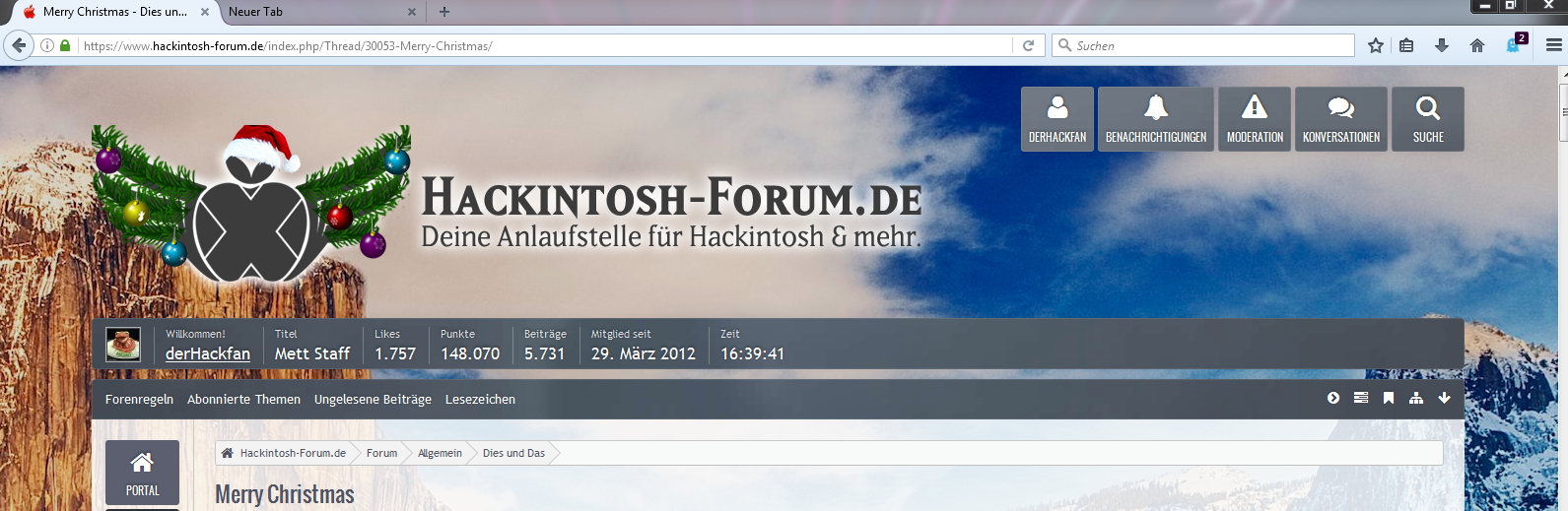Click the vertical scrollbar thumb

click(x=1563, y=113)
